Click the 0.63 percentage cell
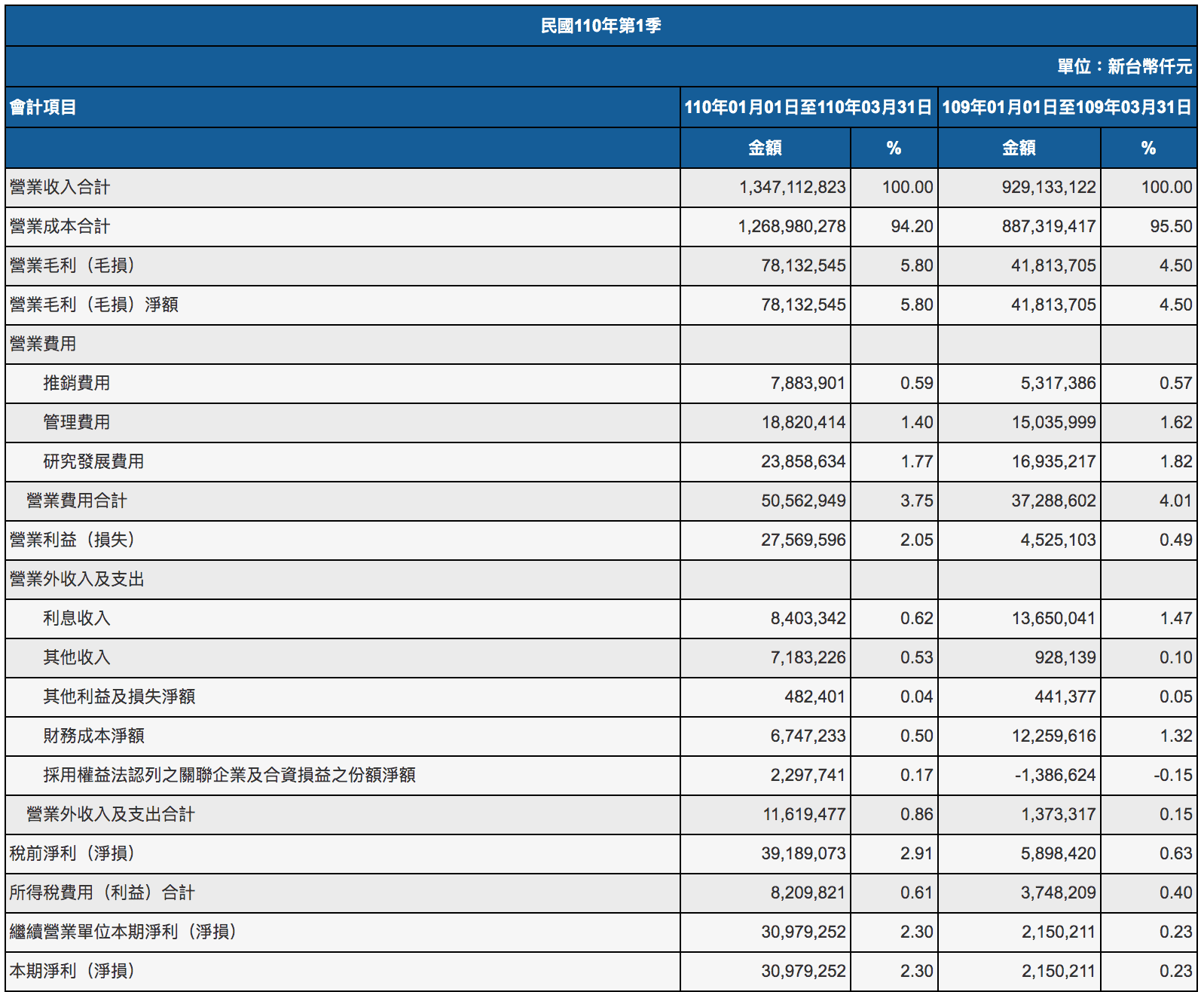Image resolution: width=1204 pixels, height=992 pixels. 1175,853
